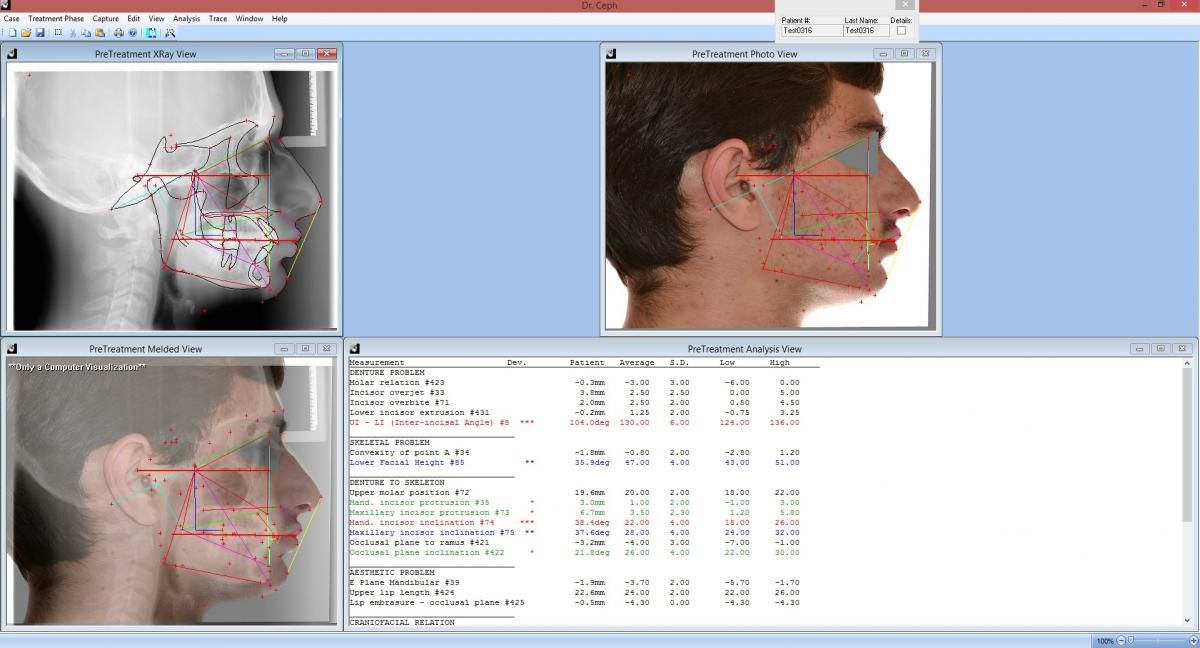1200x648 pixels.
Task: Enable the Details checkbox
Action: (901, 29)
